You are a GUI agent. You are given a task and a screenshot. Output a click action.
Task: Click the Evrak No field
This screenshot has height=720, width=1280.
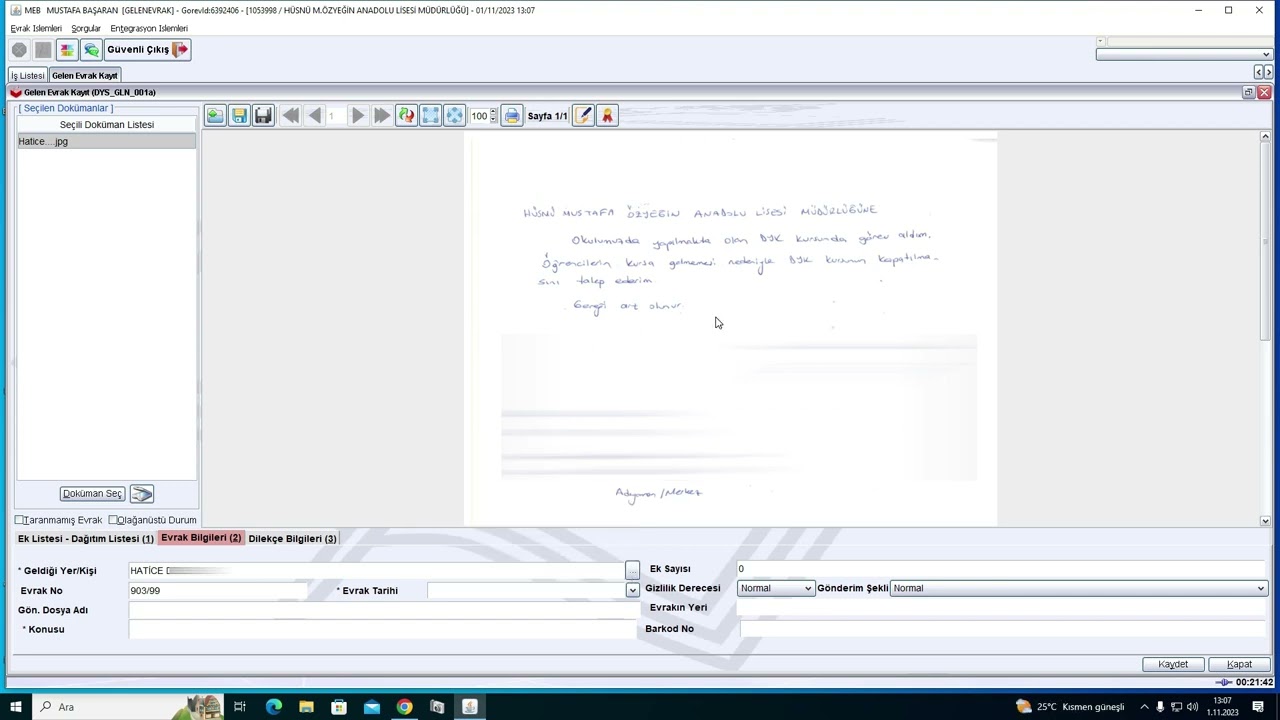pos(218,591)
